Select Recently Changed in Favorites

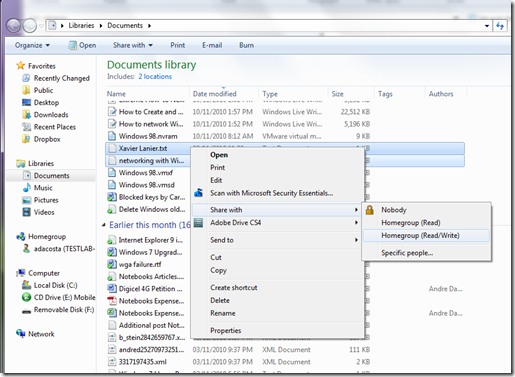[x=62, y=78]
